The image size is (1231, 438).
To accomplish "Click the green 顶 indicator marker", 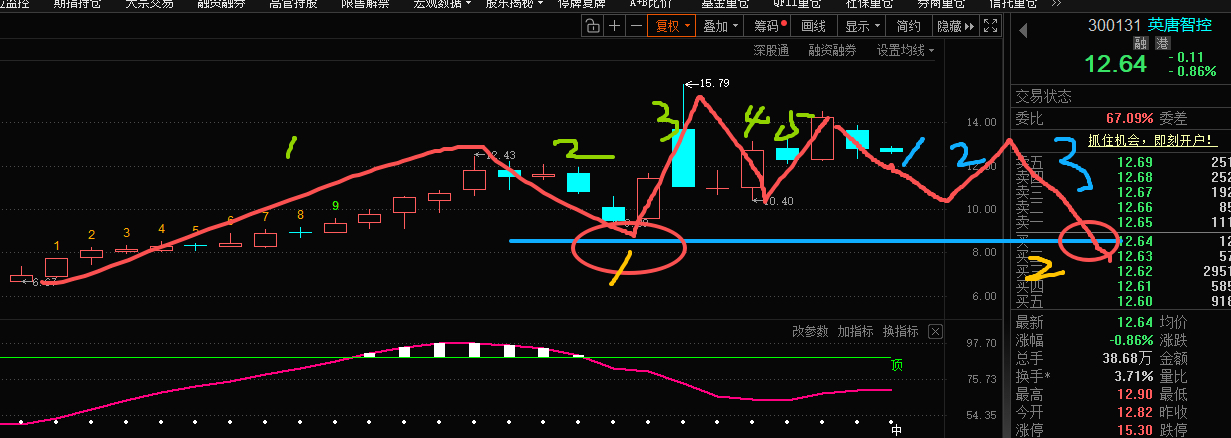I will 896,366.
